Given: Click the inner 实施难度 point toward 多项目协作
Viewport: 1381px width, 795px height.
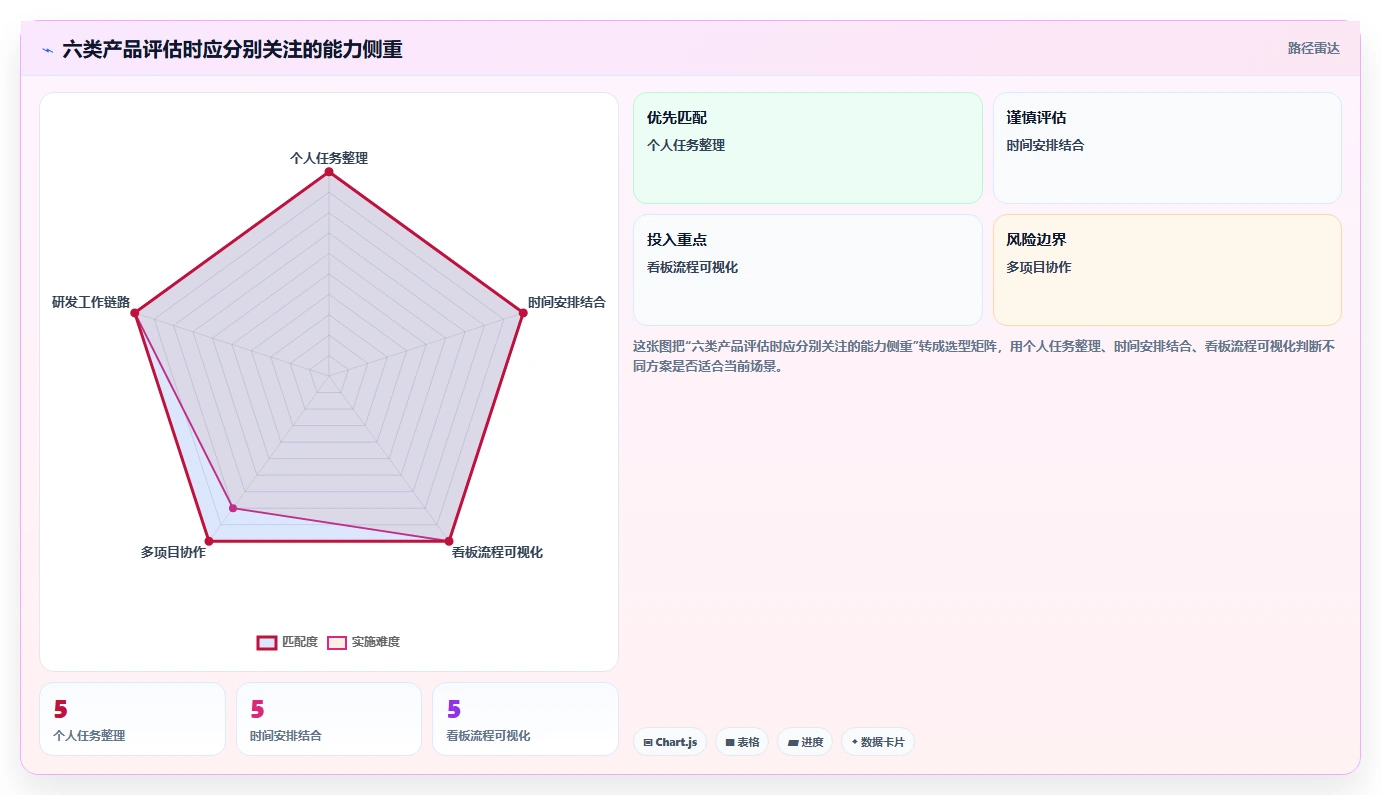Looking at the screenshot, I should click(x=233, y=508).
